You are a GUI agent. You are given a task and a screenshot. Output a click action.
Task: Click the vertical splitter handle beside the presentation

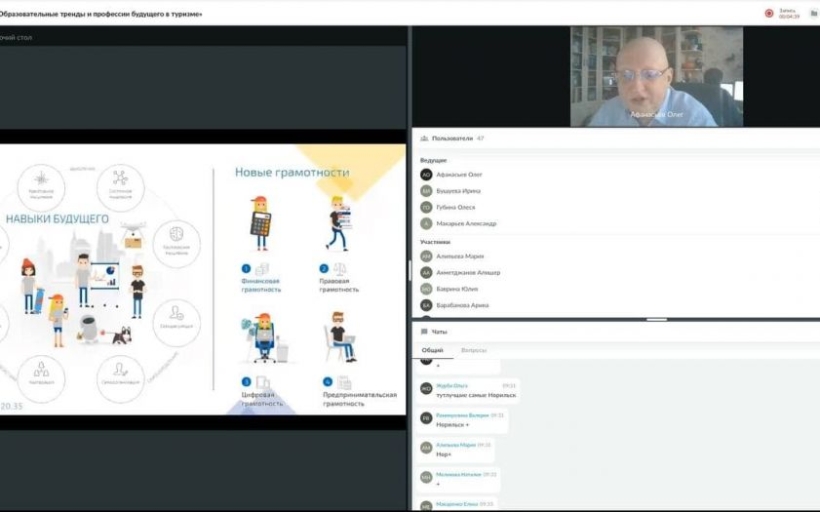(x=409, y=270)
